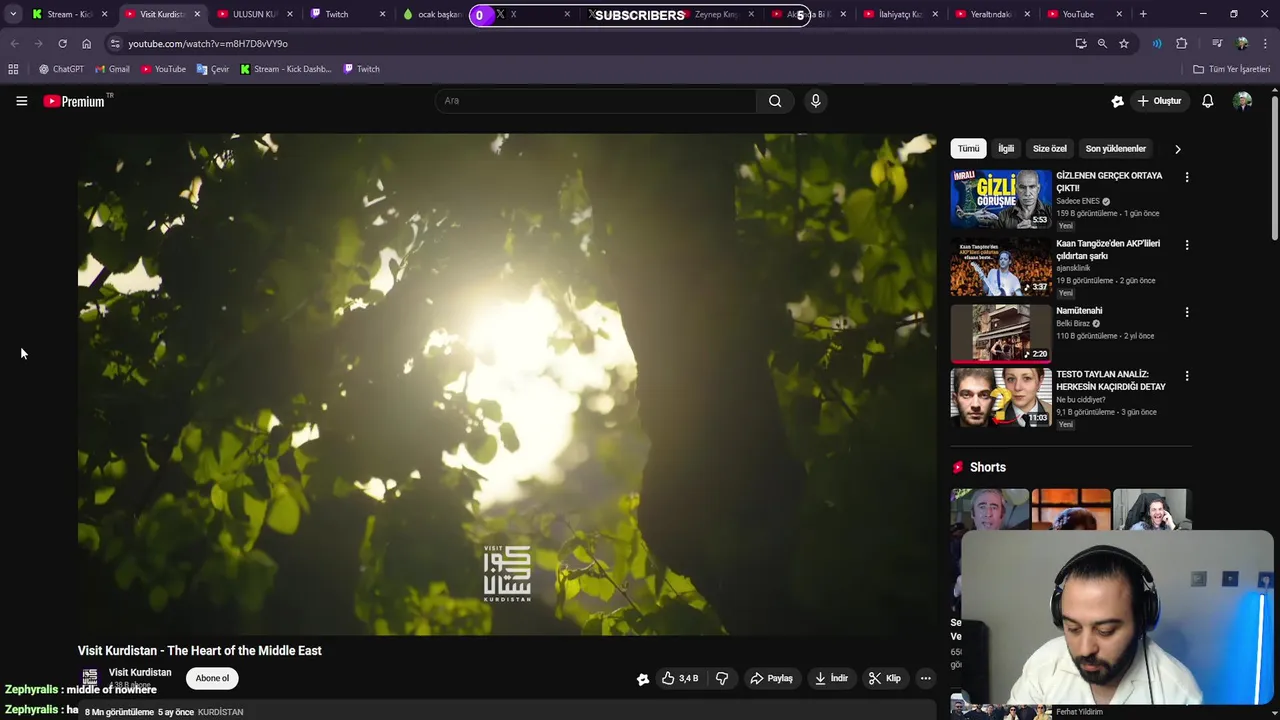Select the İlgili filter chip
Screen dimensions: 1280x720
[1006, 149]
